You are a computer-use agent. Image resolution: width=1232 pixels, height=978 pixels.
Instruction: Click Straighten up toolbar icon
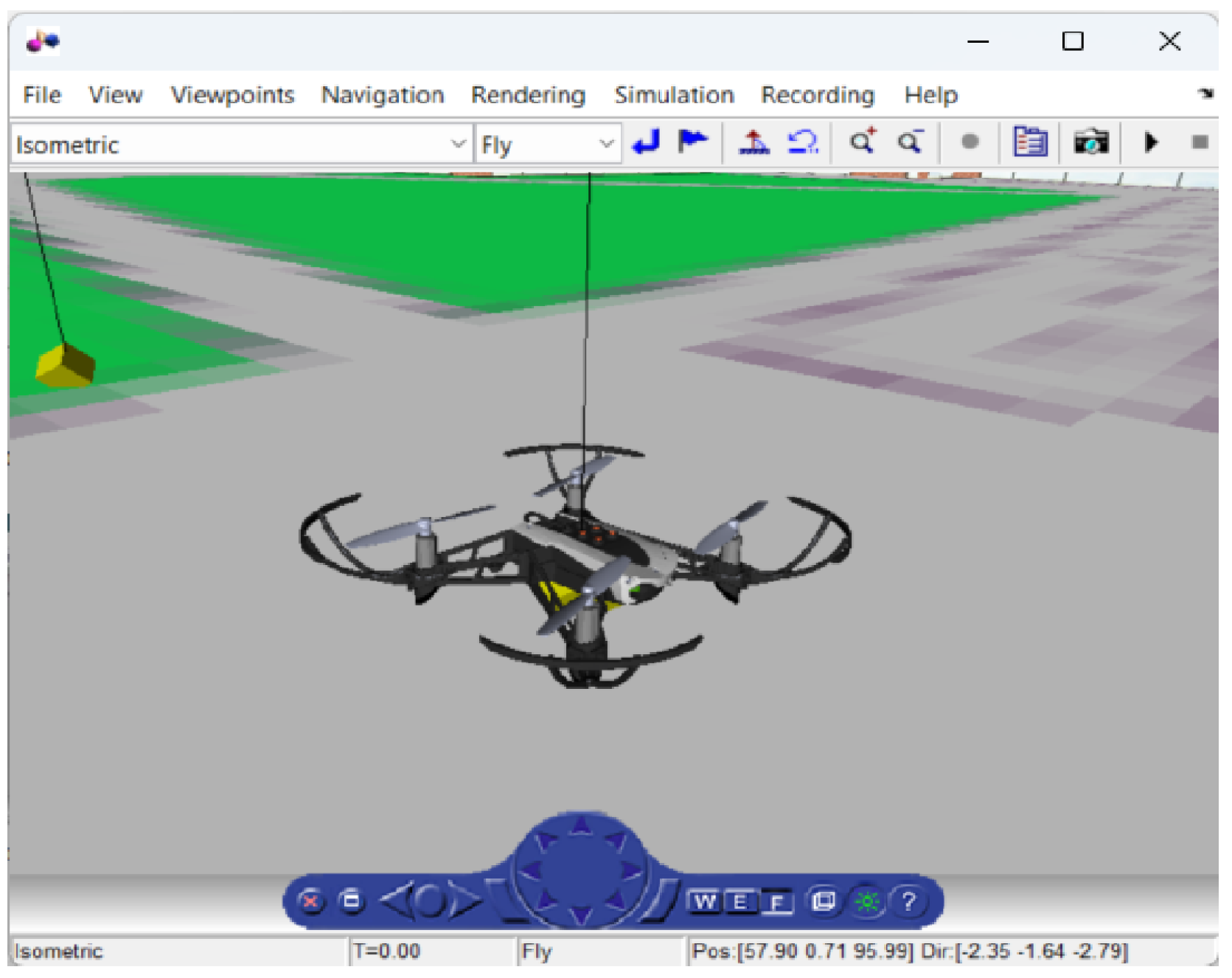754,142
